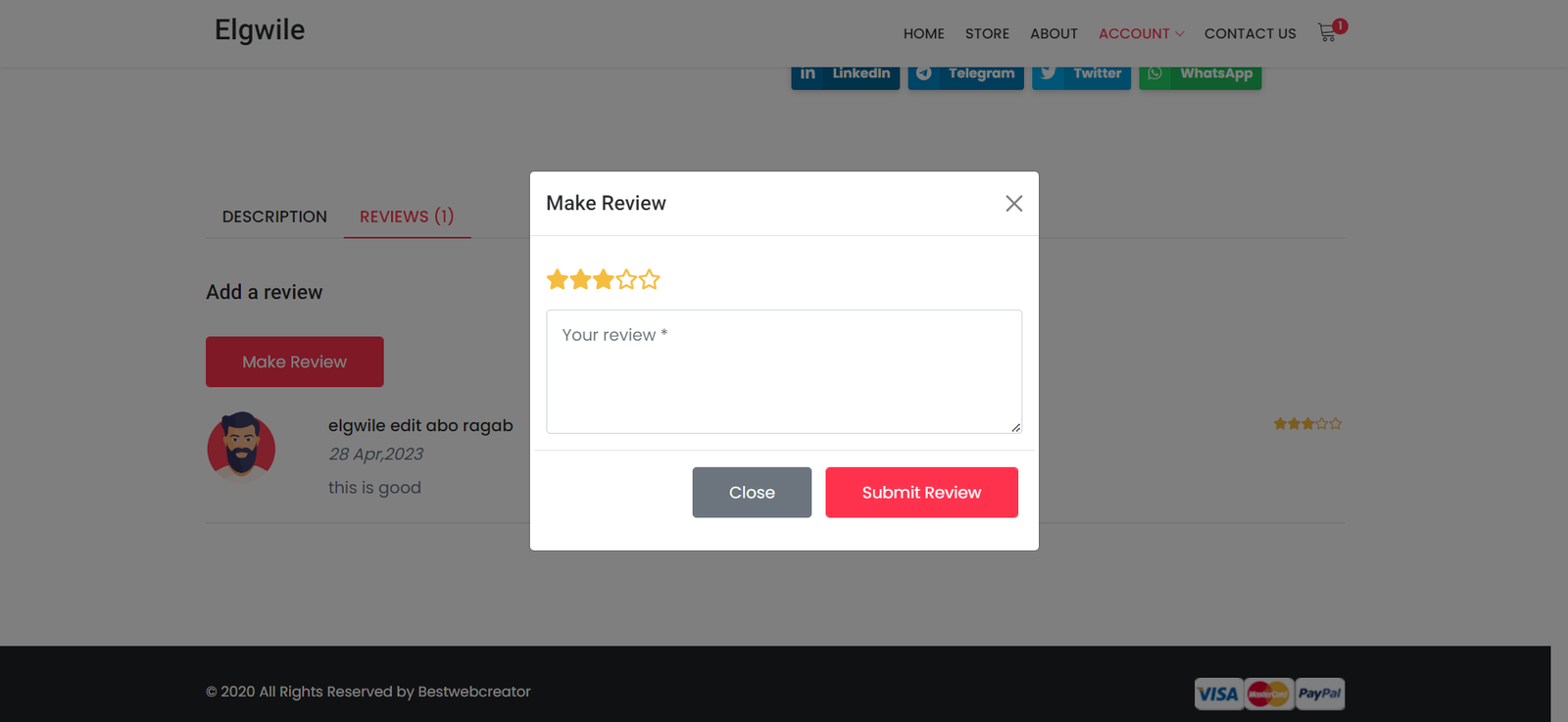
Task: Share via the WhatsApp button
Action: coord(1200,75)
